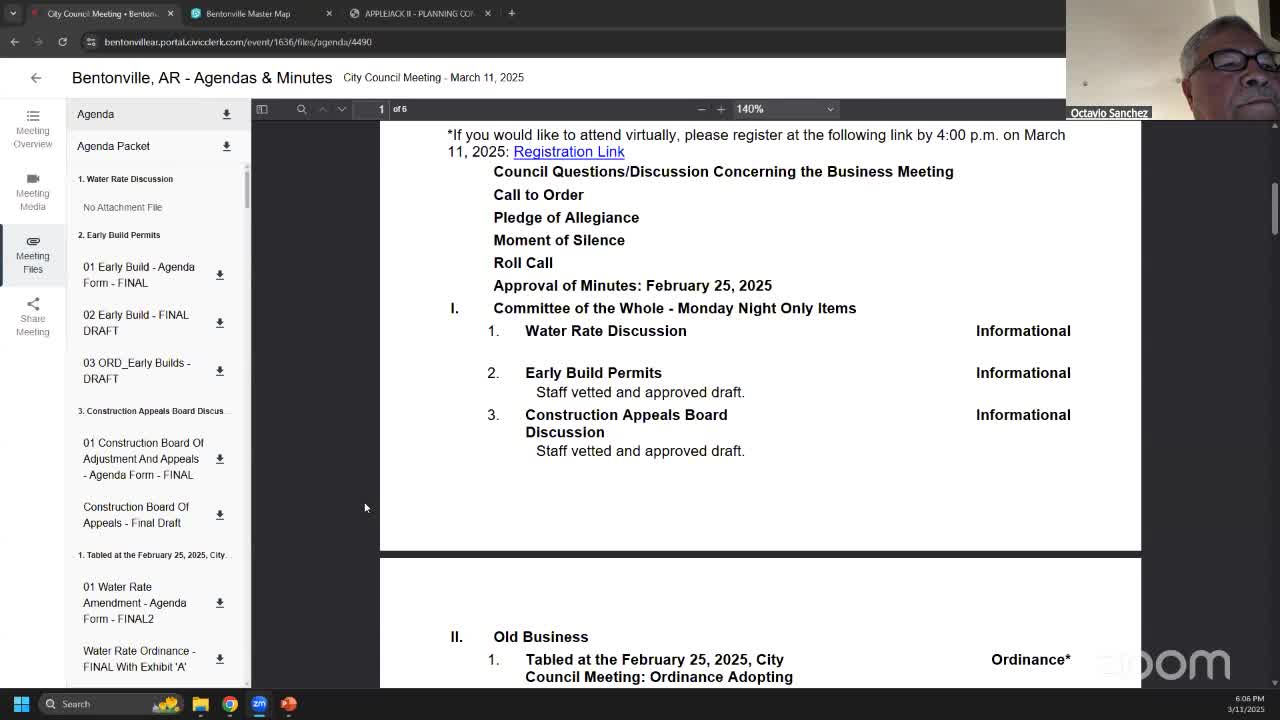Open '01 Water Rate Amendment - Agenda Form'
This screenshot has width=1280, height=720.
[x=135, y=603]
